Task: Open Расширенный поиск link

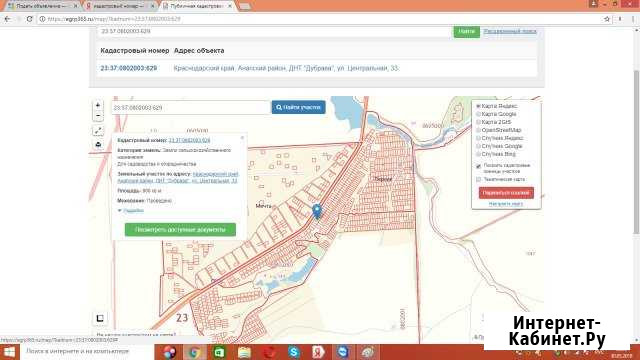Action: pyautogui.click(x=510, y=31)
